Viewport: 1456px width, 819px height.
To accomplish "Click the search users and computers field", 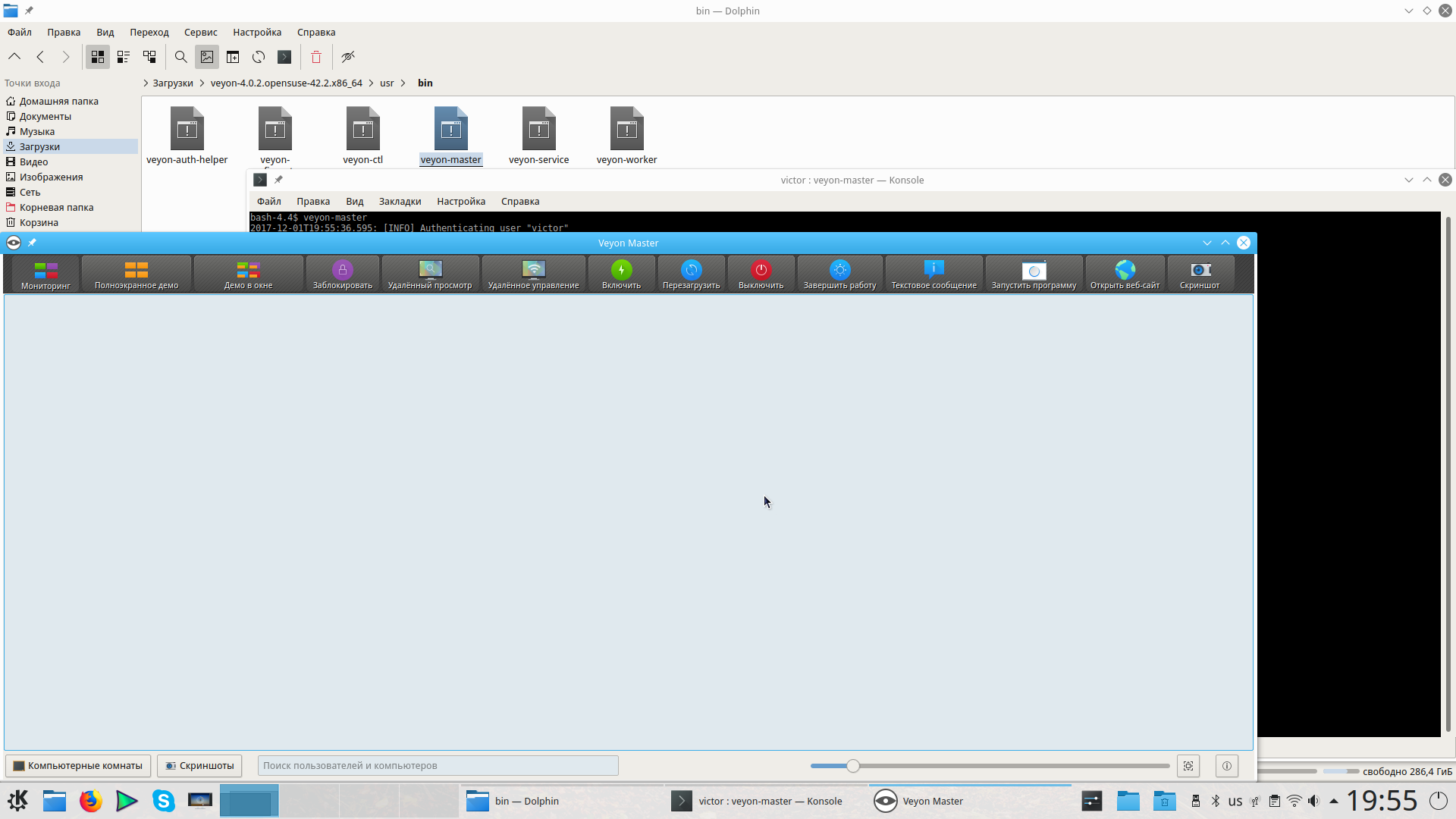I will click(438, 765).
